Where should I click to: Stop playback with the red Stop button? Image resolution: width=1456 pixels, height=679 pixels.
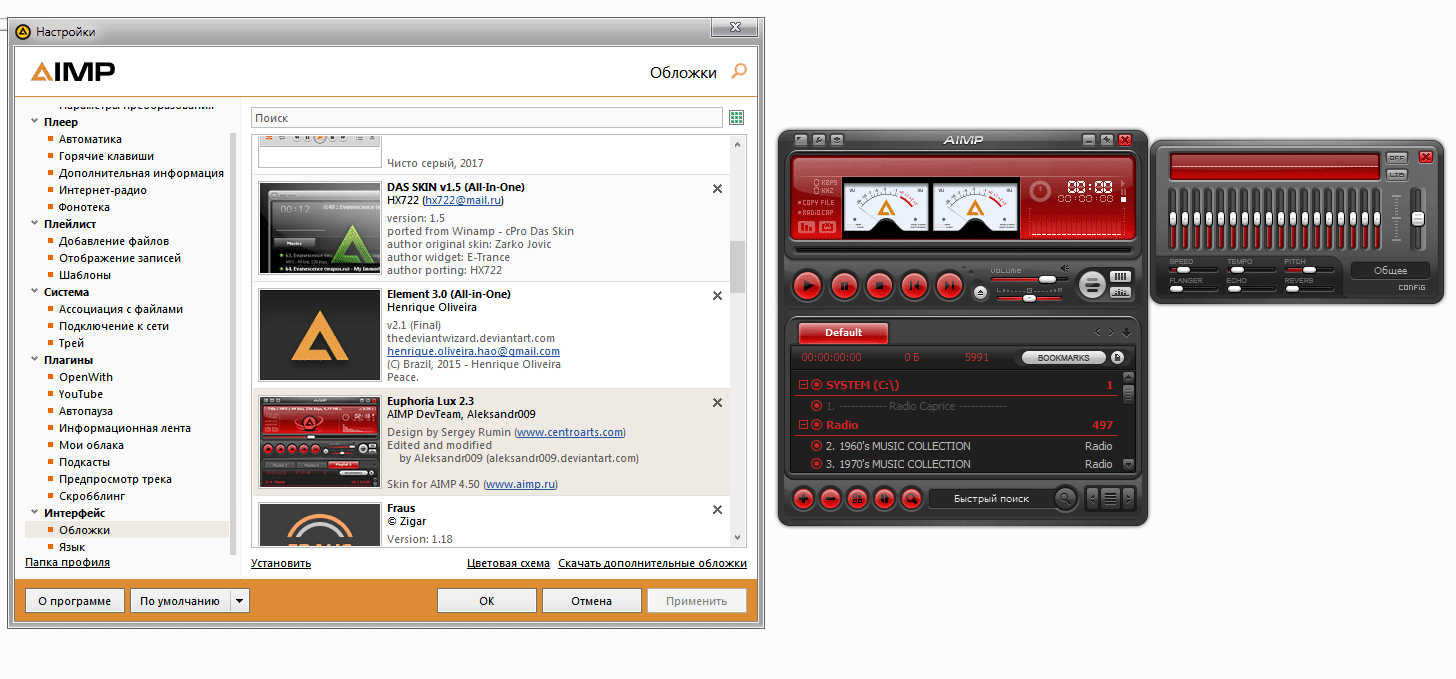879,286
